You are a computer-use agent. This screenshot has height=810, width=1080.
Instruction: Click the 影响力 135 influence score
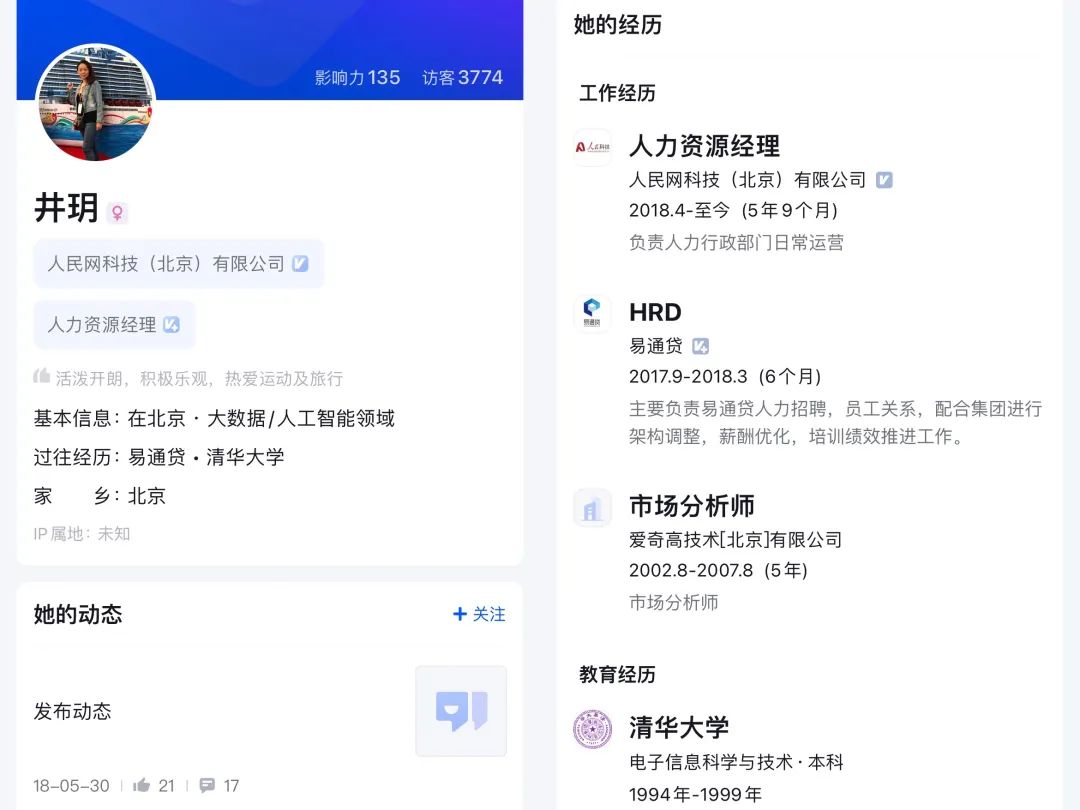[x=357, y=77]
